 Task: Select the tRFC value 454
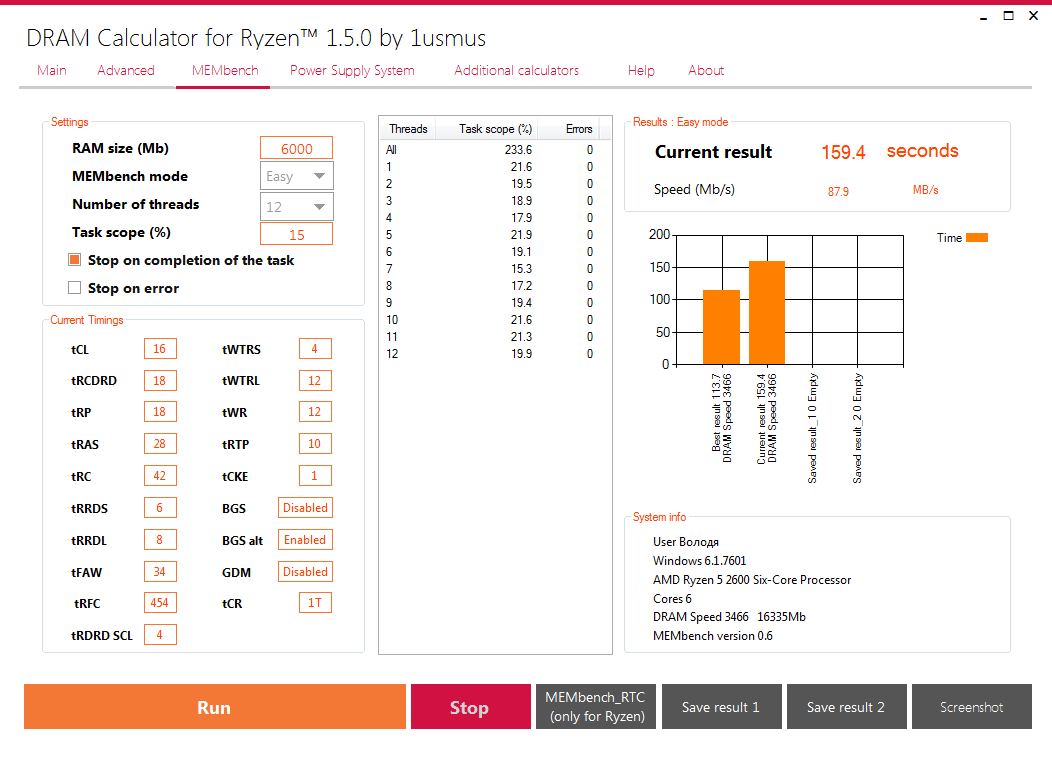[160, 603]
